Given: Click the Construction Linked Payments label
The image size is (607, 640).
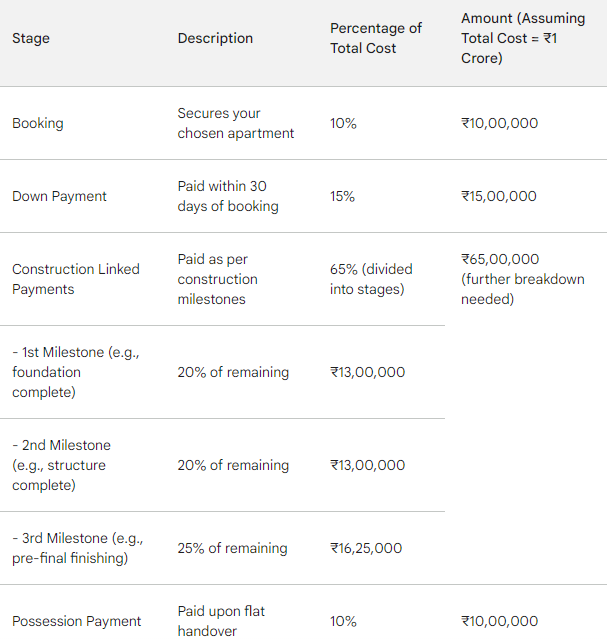Looking at the screenshot, I should click(x=76, y=279).
